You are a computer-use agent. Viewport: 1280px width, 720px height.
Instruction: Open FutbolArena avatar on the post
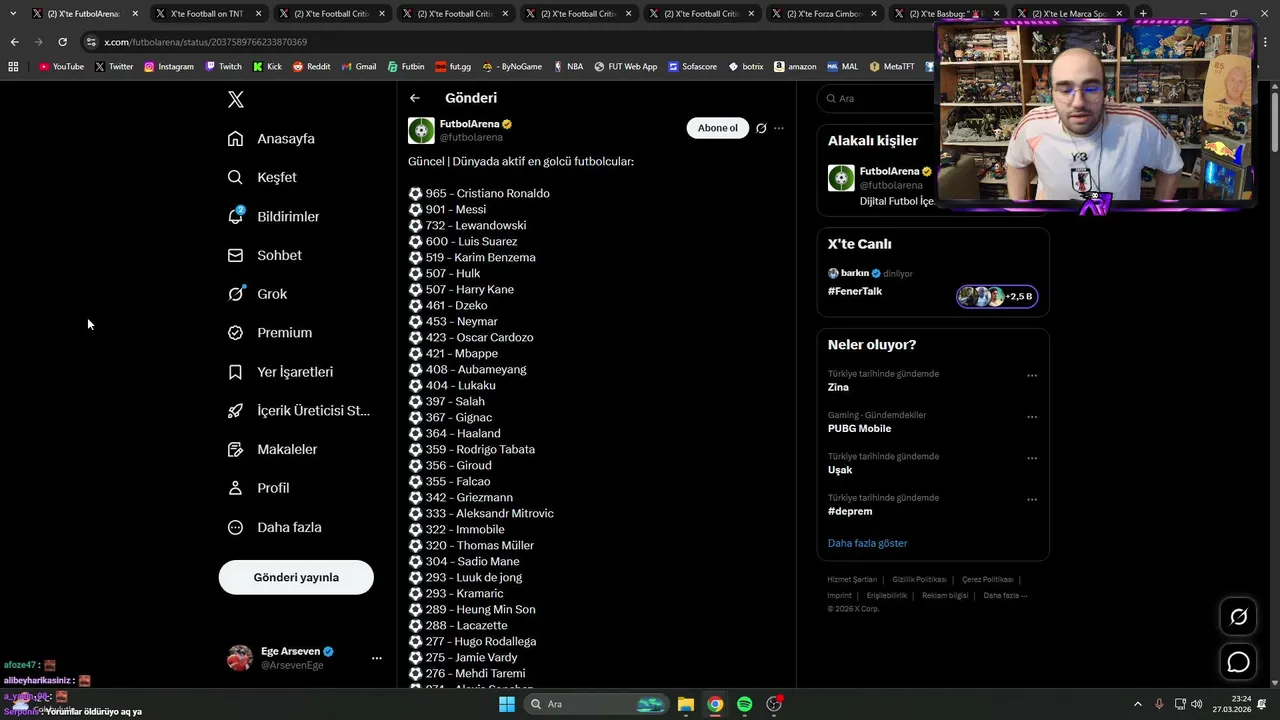(x=421, y=131)
